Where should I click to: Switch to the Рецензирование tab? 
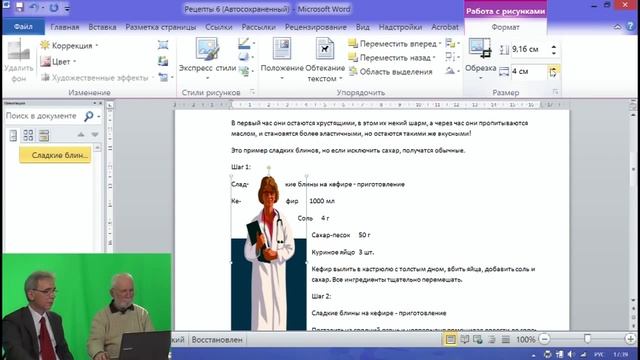316,27
